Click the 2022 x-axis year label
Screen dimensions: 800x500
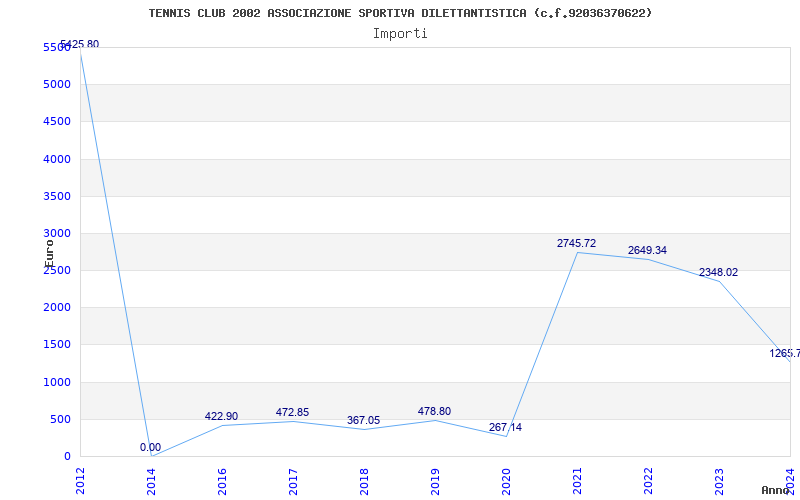click(647, 481)
